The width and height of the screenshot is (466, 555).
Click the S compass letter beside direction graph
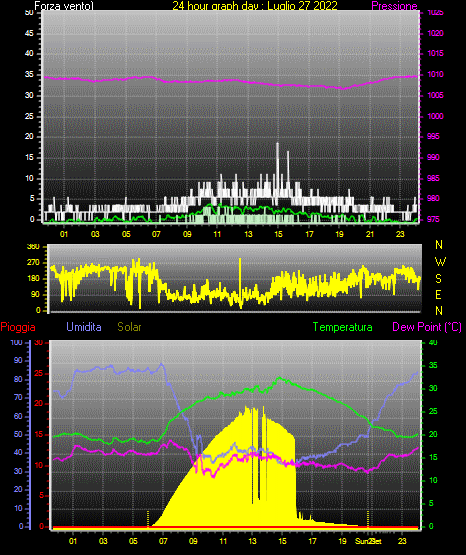438,279
